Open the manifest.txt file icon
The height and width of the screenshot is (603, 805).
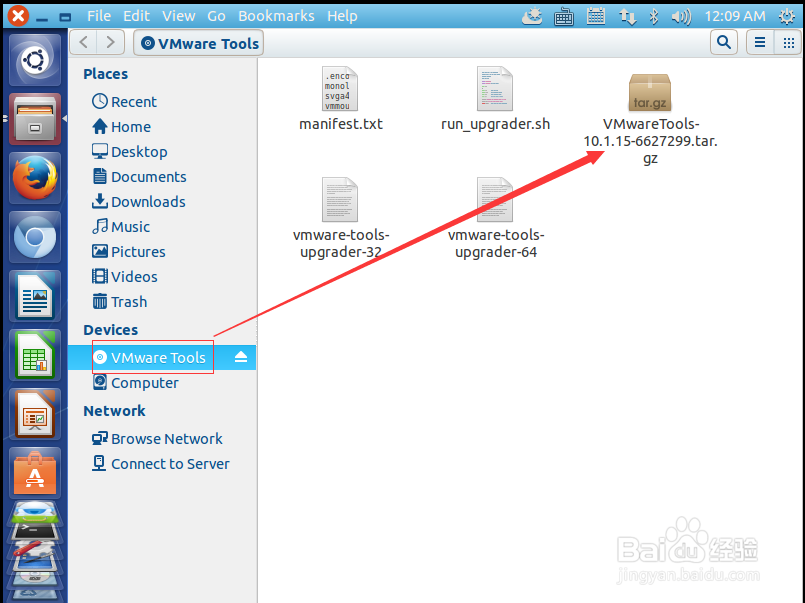click(x=340, y=89)
